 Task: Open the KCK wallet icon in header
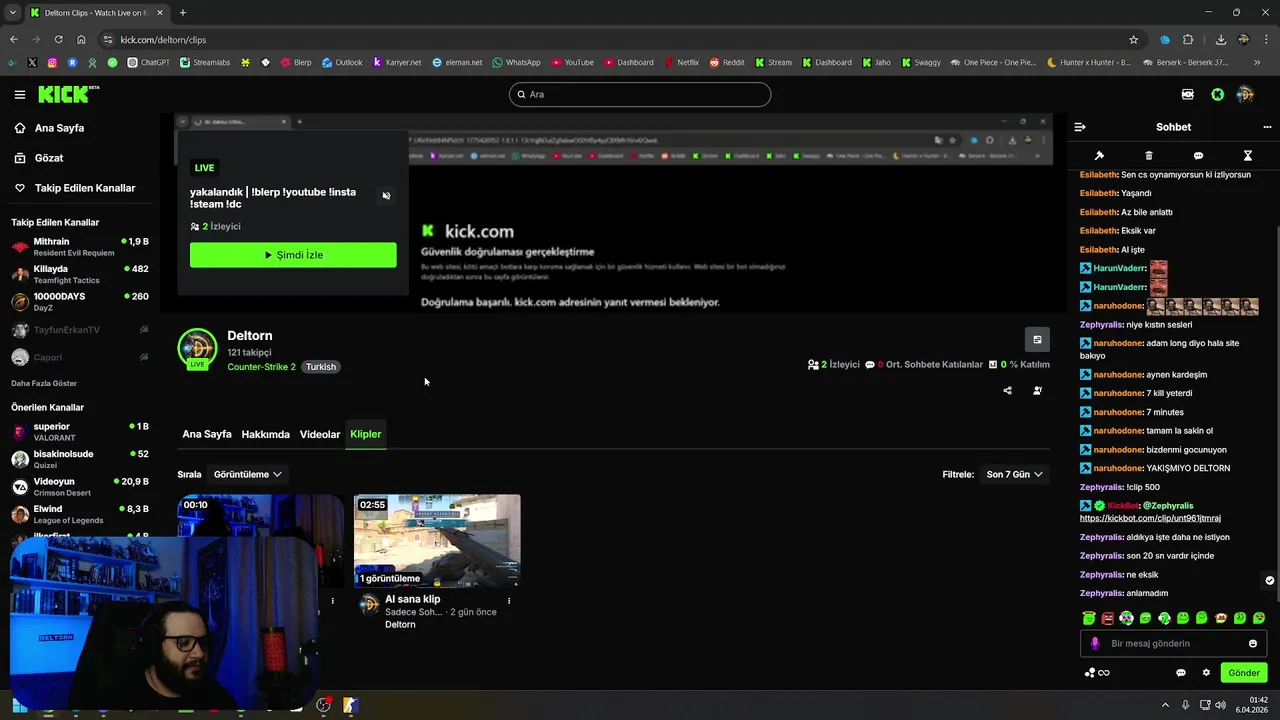tap(1187, 94)
